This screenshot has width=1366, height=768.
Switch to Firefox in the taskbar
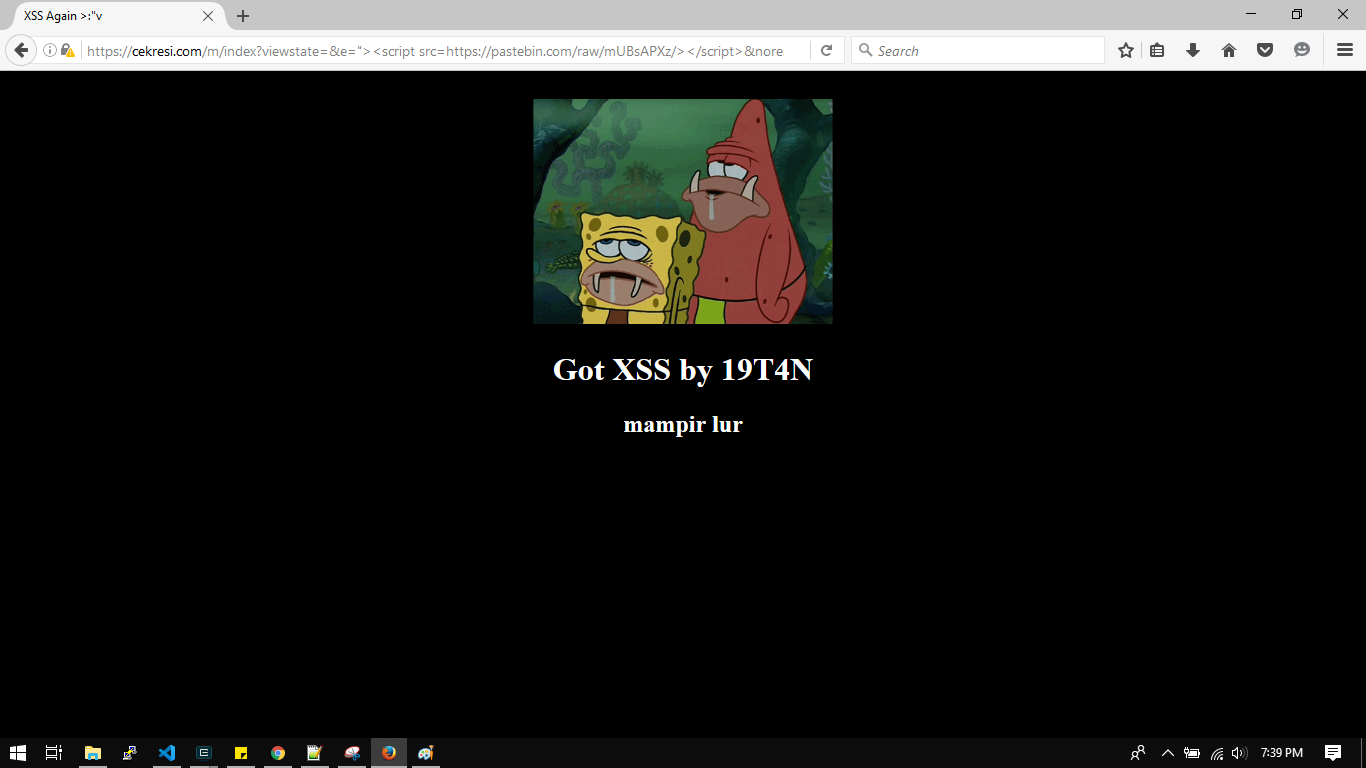point(389,753)
